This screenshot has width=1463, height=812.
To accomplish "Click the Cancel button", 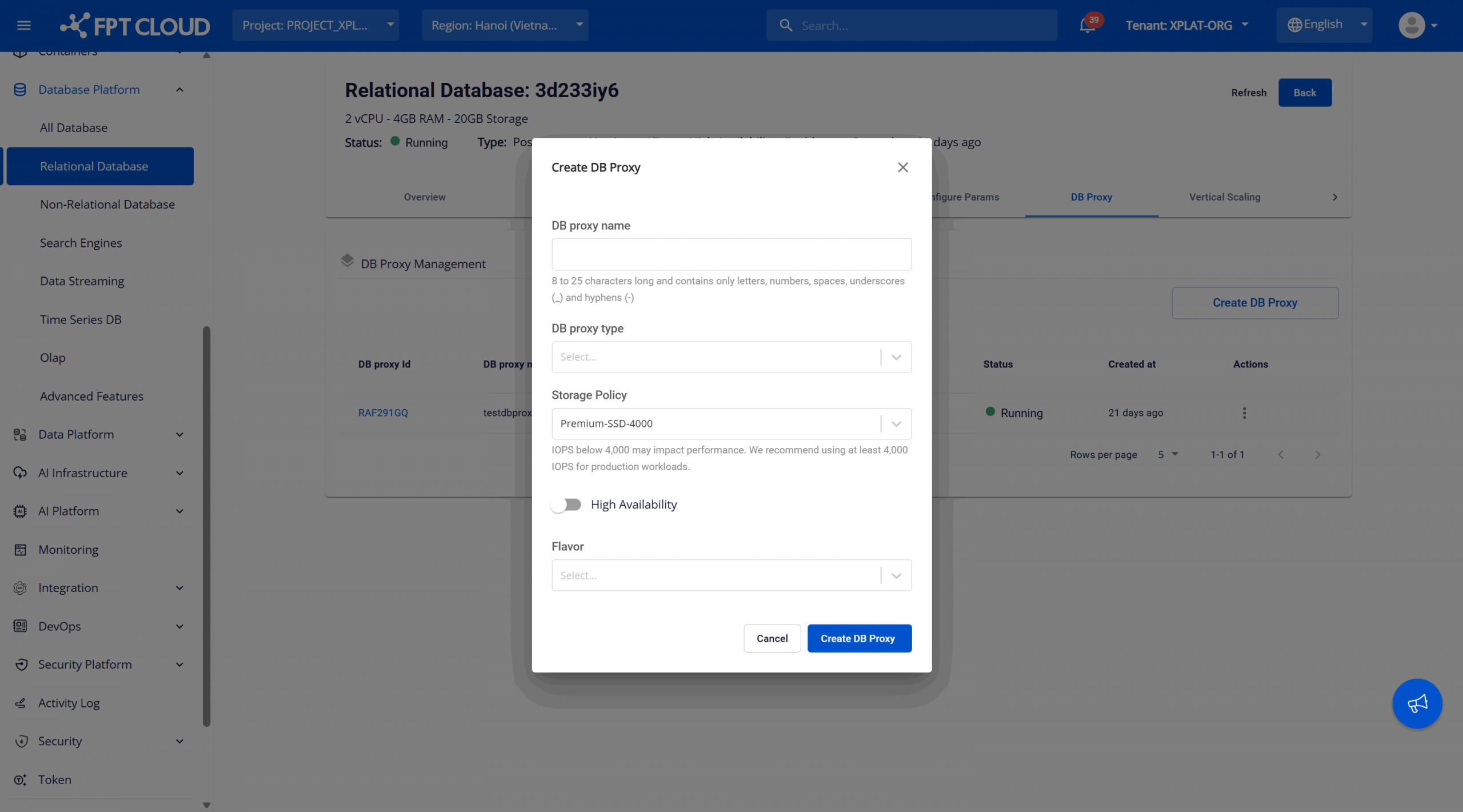I will coord(772,638).
